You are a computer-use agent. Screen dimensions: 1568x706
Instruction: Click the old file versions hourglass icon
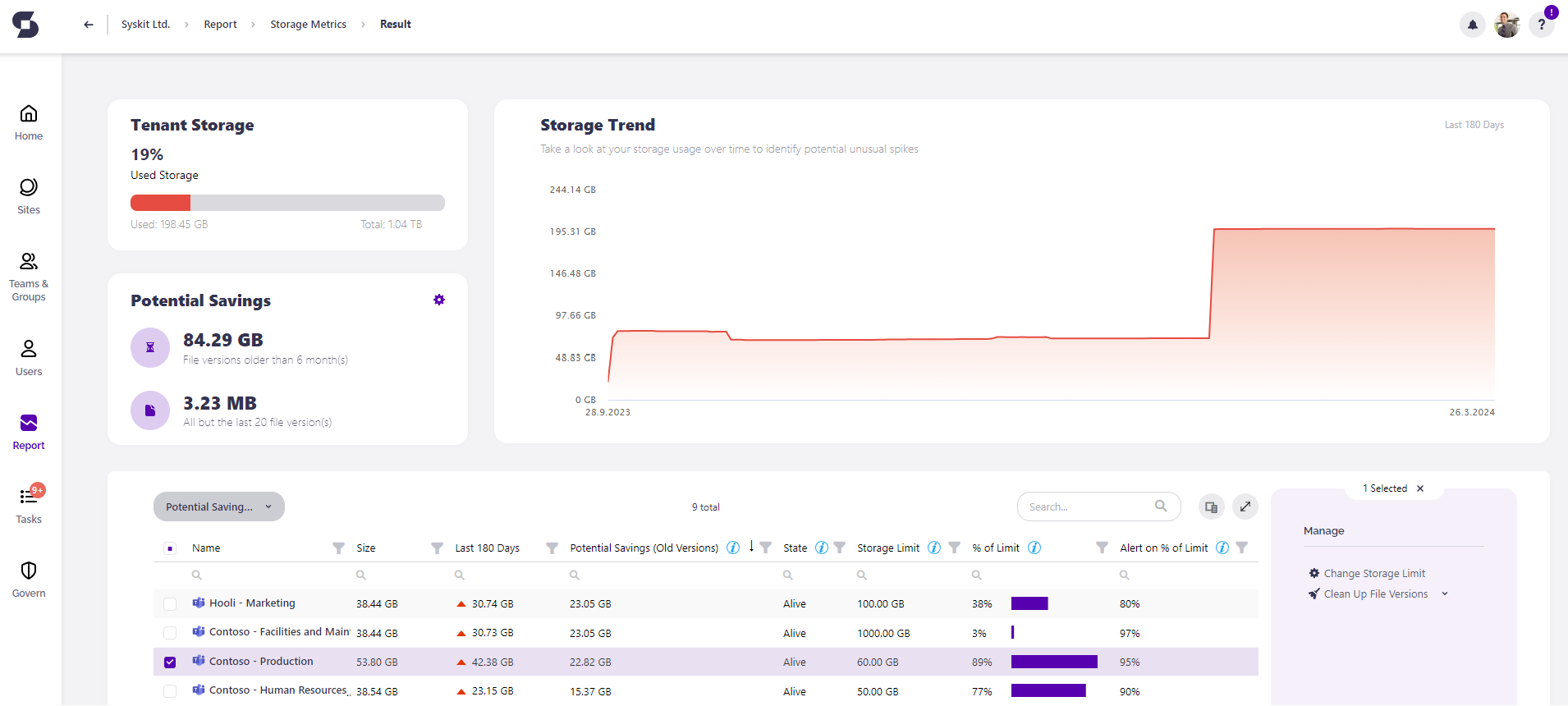pyautogui.click(x=150, y=347)
